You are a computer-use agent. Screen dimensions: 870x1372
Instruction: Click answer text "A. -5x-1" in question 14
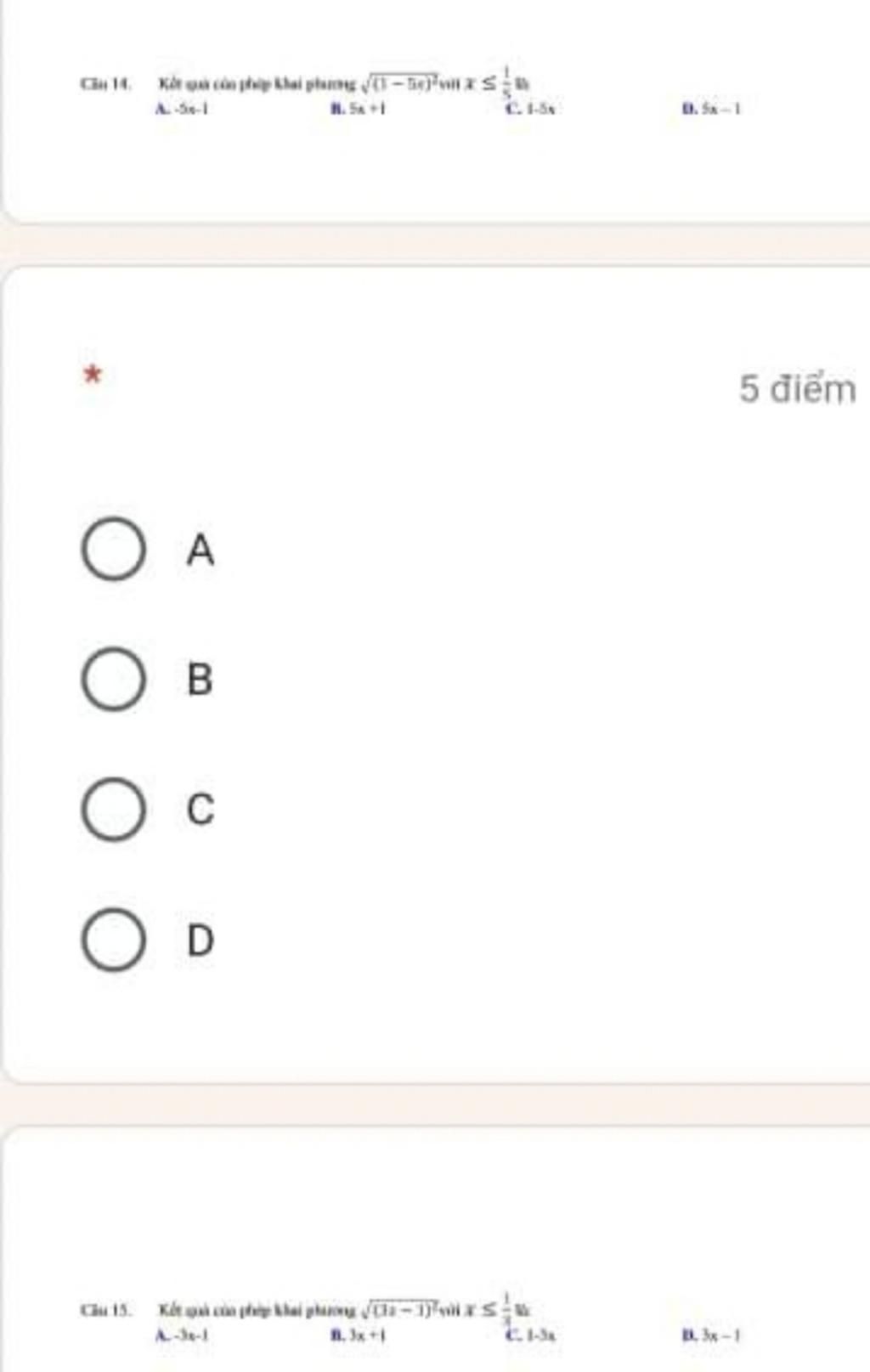point(183,109)
